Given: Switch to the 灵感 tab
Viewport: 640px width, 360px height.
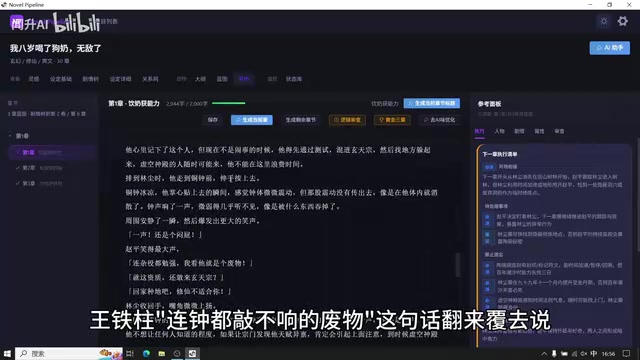Looking at the screenshot, I should (x=34, y=79).
